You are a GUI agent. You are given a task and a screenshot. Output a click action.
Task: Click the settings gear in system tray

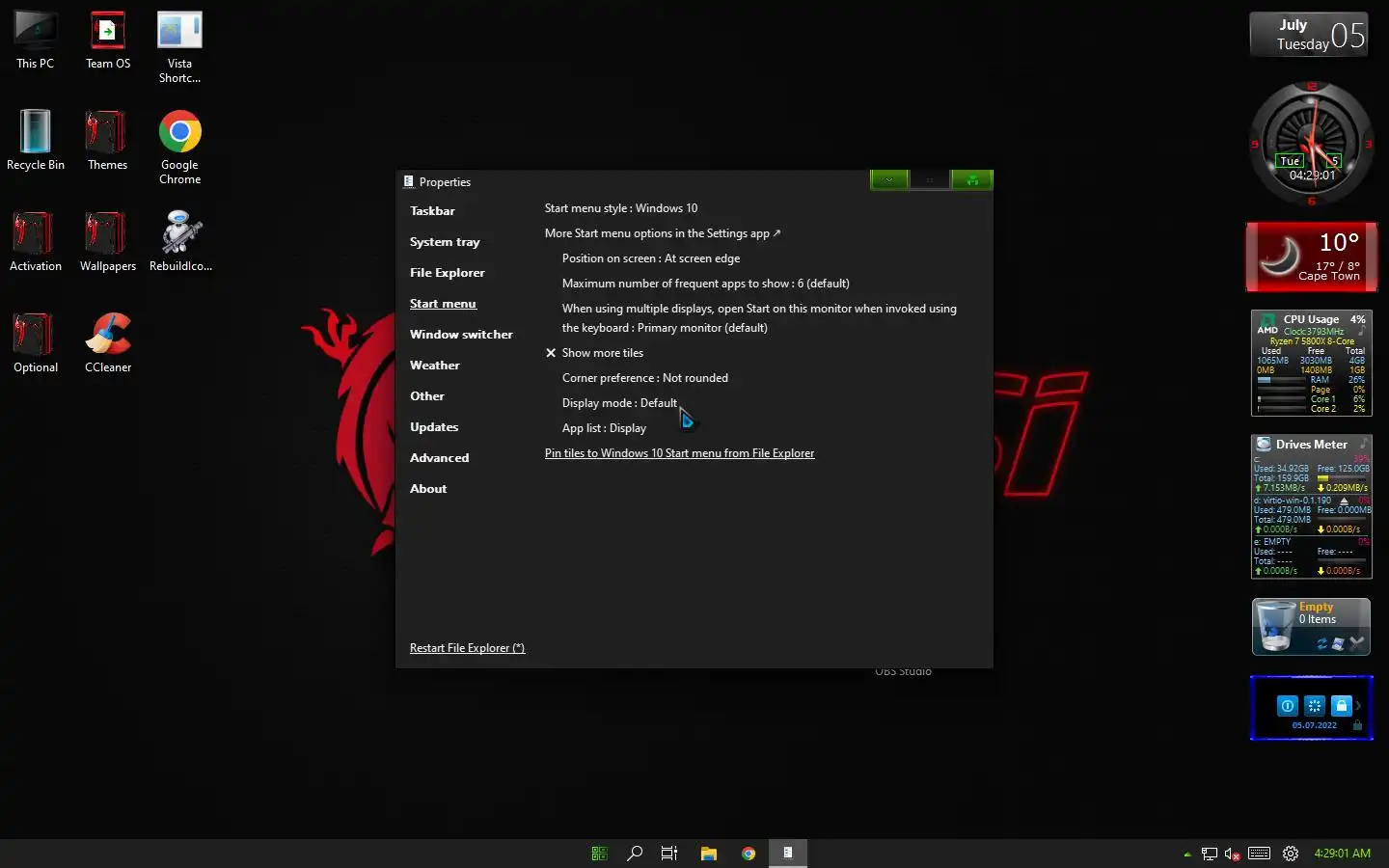coord(1291,854)
